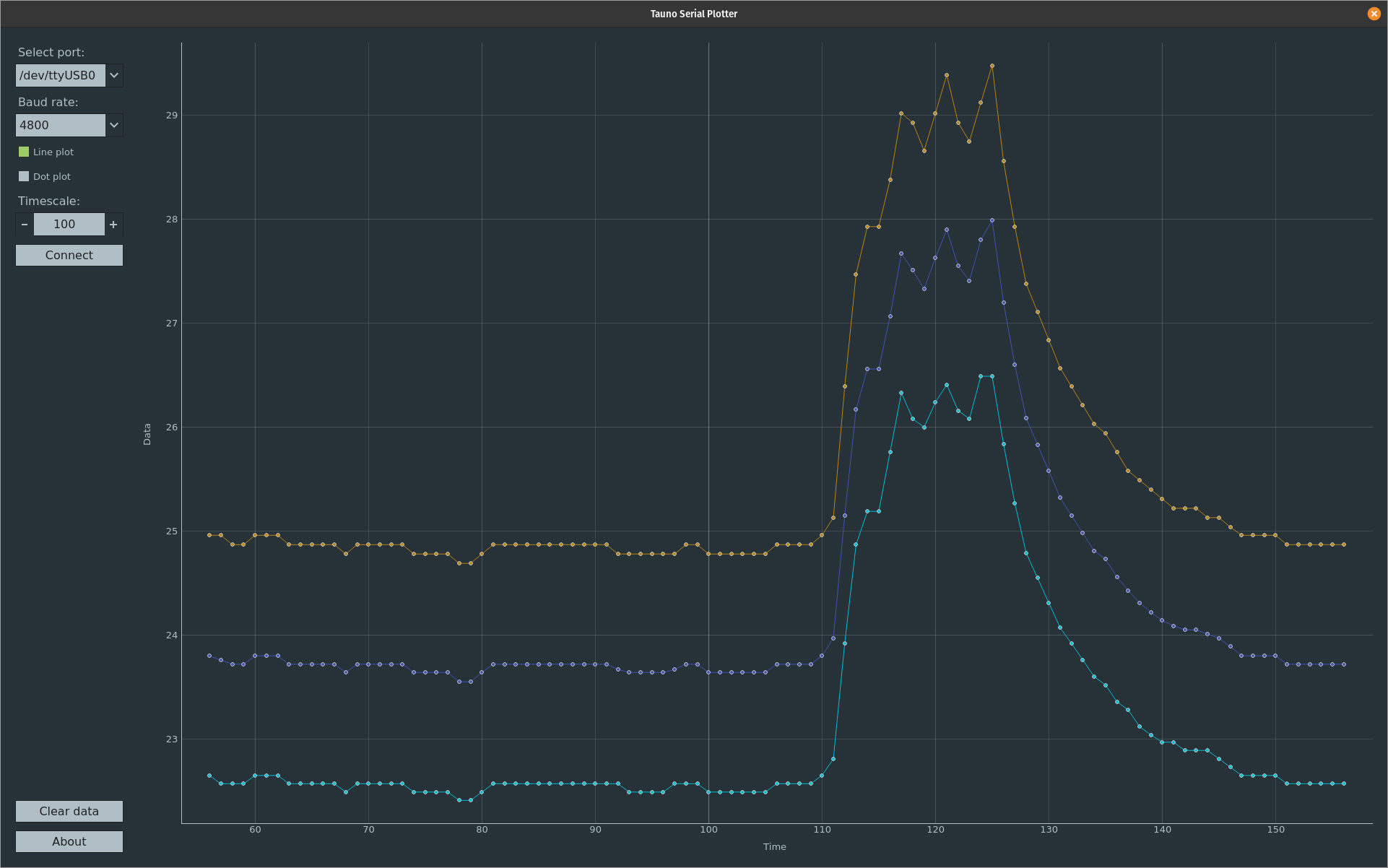This screenshot has height=868, width=1388.
Task: Decrease timescale with minus button
Action: (25, 225)
